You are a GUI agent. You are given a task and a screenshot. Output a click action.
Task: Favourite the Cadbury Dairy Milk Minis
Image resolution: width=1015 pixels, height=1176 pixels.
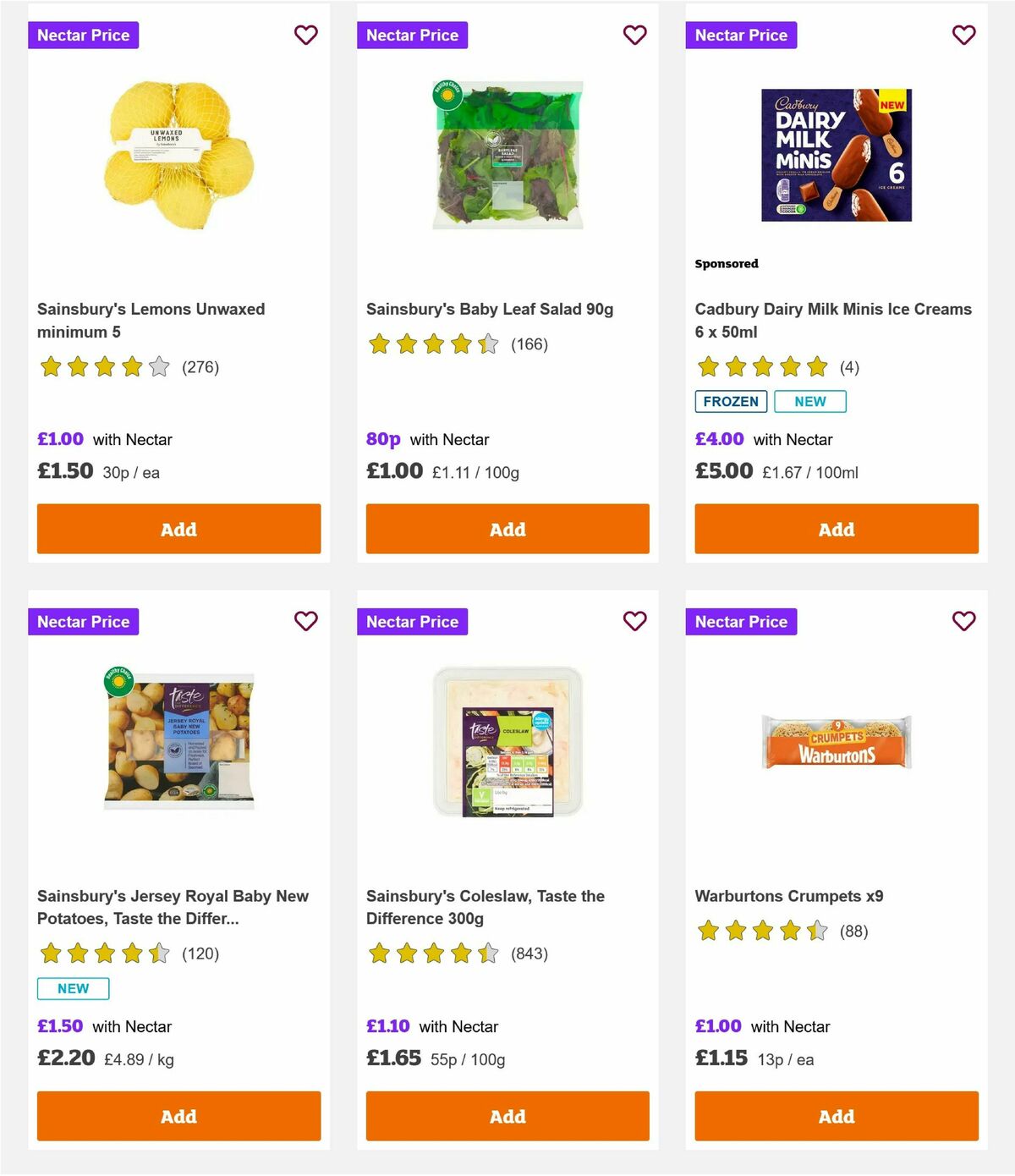coord(963,35)
